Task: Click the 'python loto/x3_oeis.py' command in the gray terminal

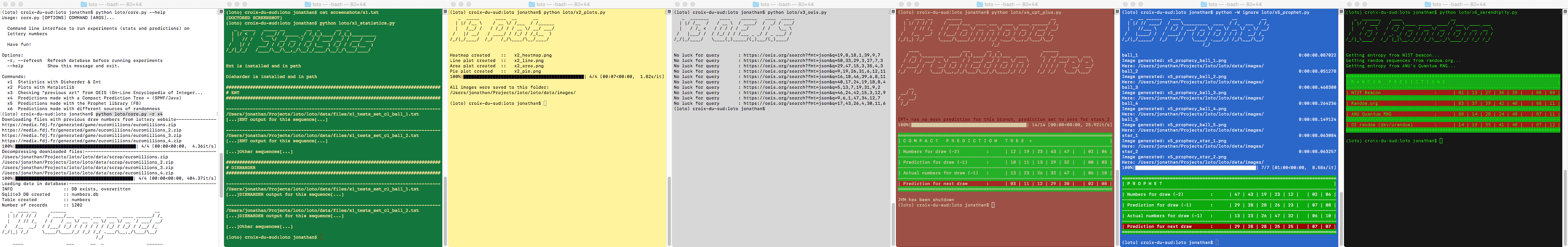Action: (x=797, y=12)
